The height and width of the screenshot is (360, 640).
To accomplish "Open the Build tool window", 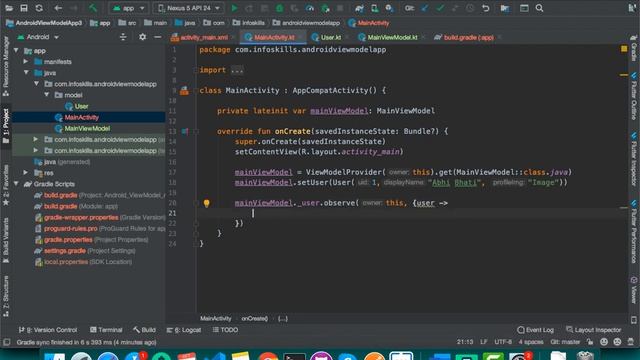I will [x=144, y=330].
